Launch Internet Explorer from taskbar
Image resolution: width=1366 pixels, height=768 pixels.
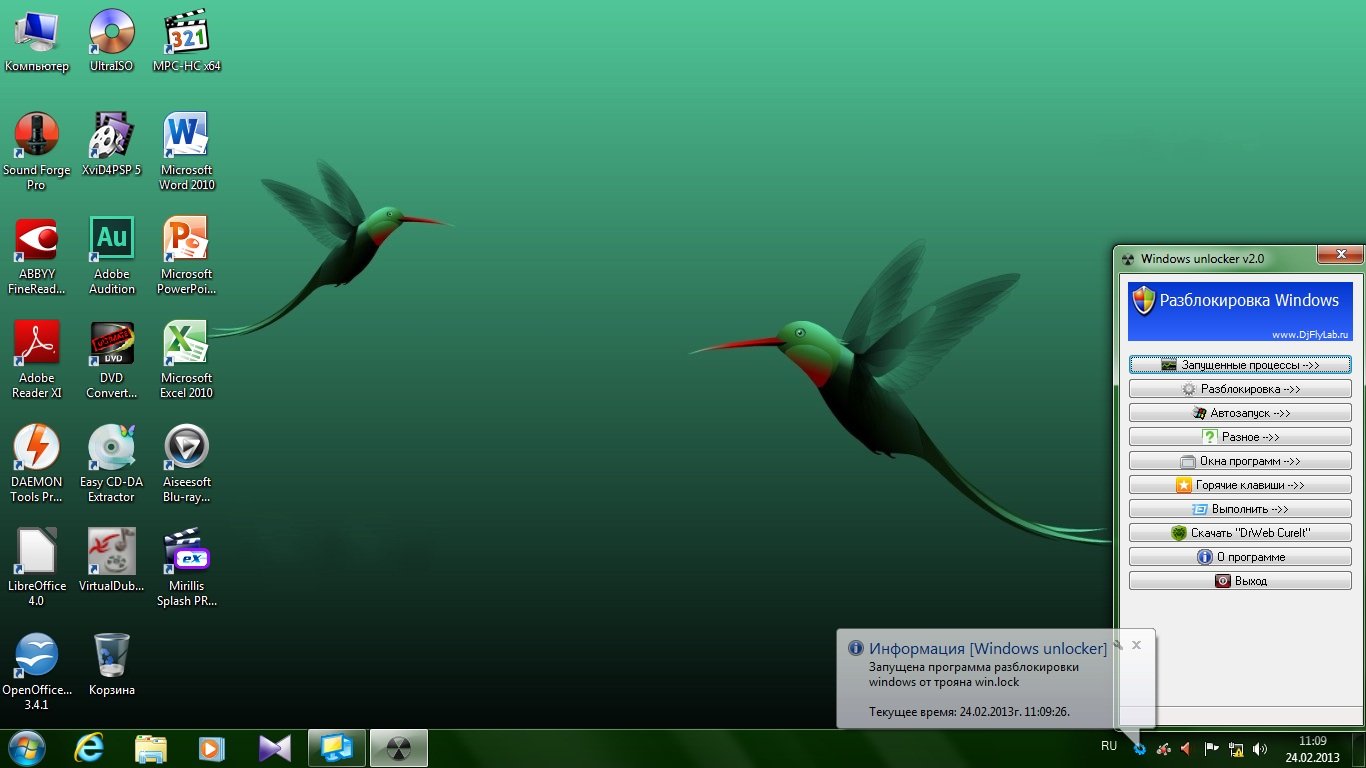[90, 748]
